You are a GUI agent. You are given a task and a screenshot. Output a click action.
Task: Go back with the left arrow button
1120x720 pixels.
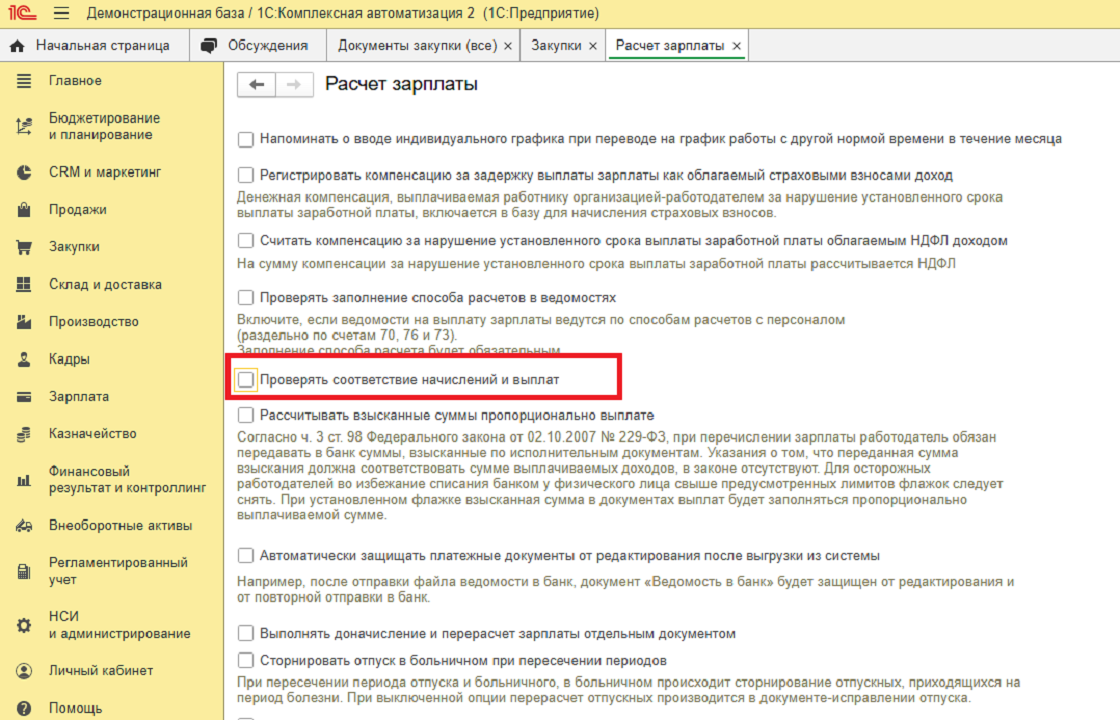pos(256,85)
